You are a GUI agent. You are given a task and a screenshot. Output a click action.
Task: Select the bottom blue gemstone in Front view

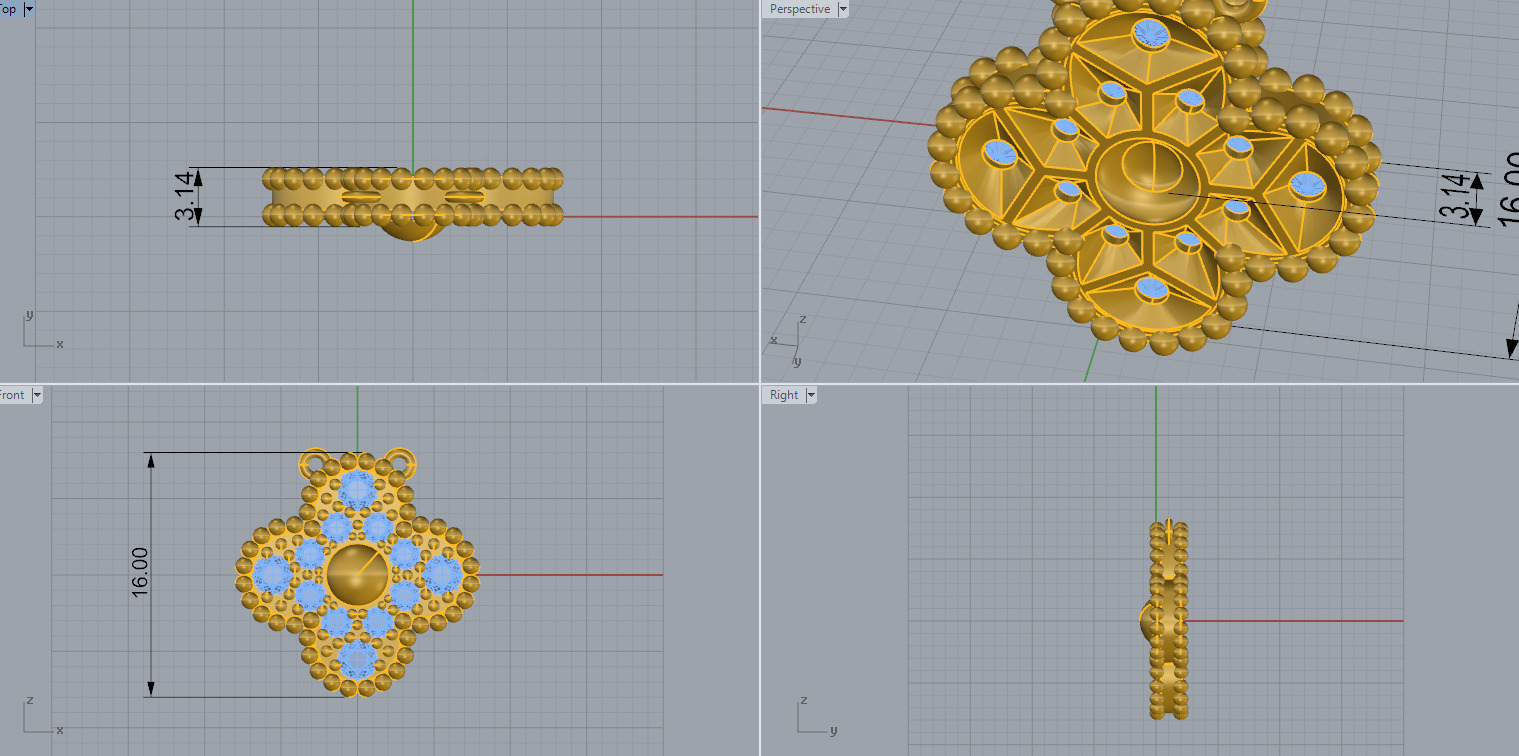coord(357,659)
